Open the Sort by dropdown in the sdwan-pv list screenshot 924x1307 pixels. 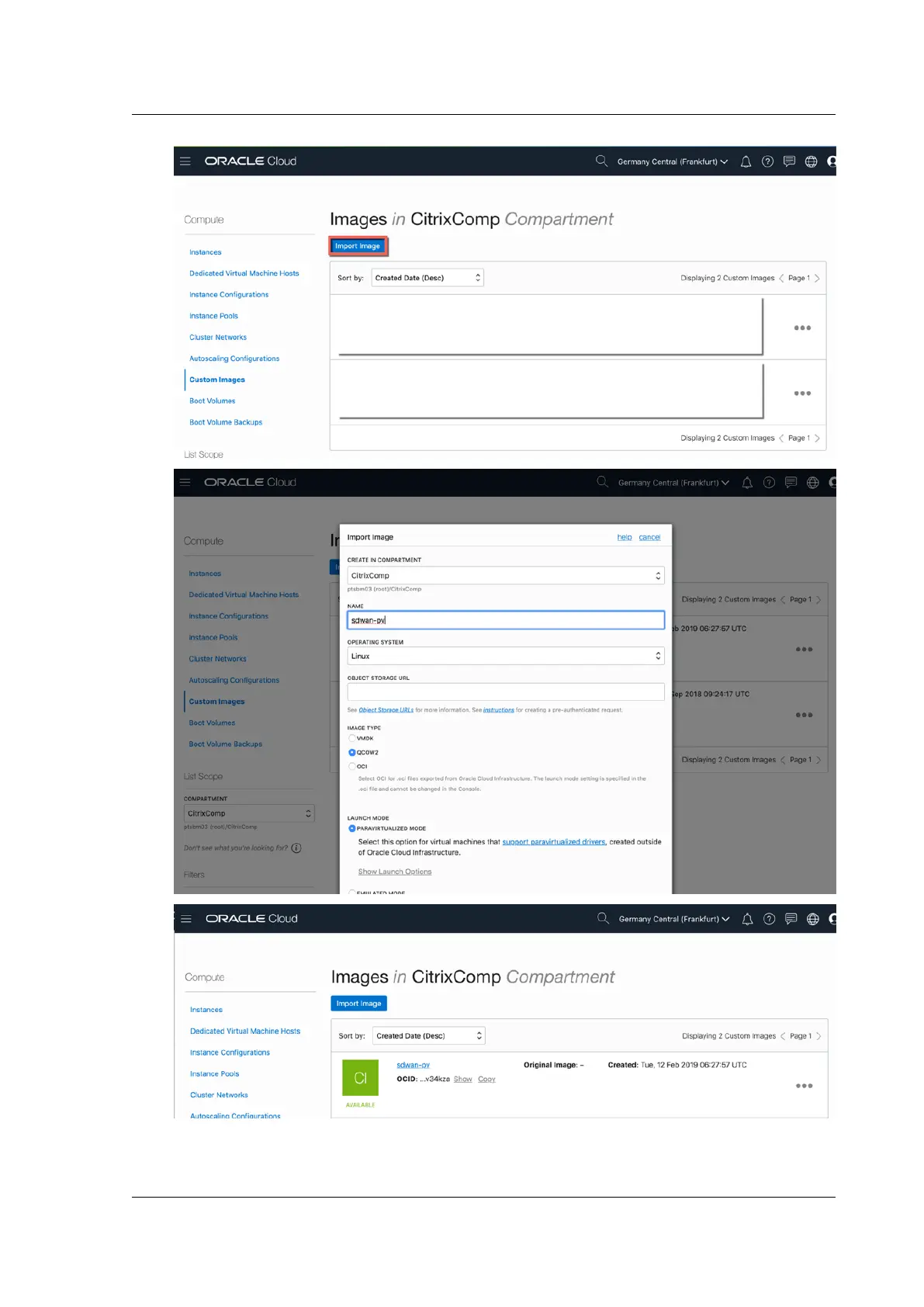coord(429,1035)
